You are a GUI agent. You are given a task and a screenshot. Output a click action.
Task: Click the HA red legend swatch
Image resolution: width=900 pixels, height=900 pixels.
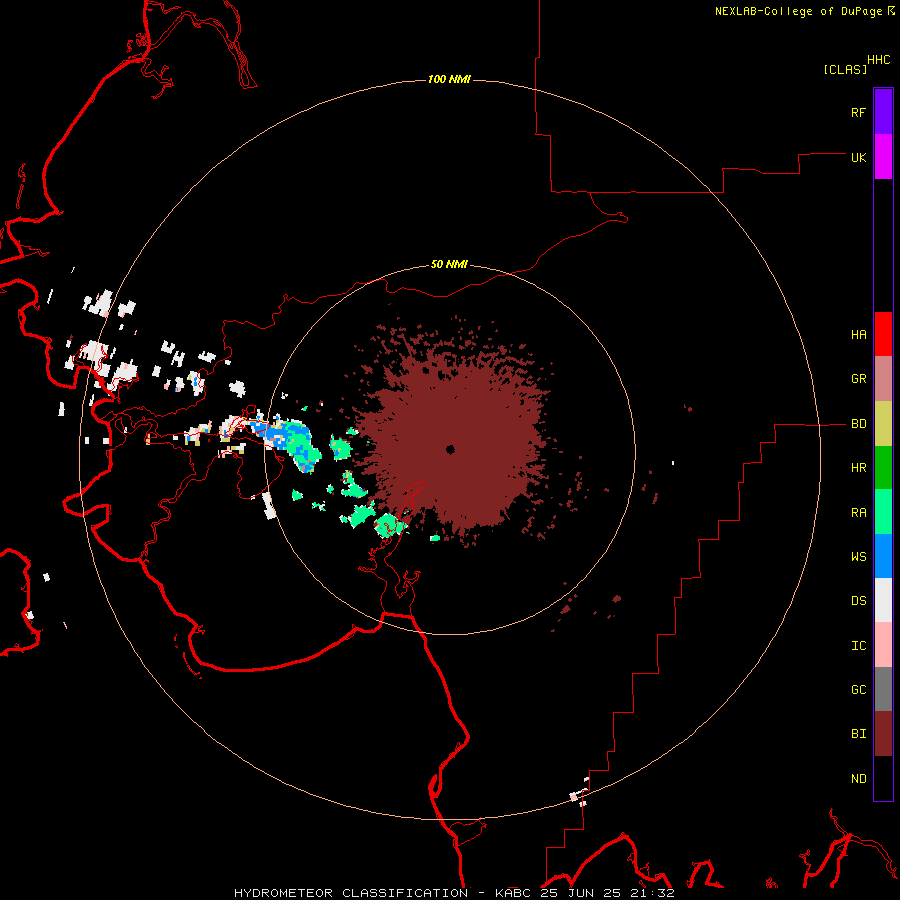tap(883, 334)
